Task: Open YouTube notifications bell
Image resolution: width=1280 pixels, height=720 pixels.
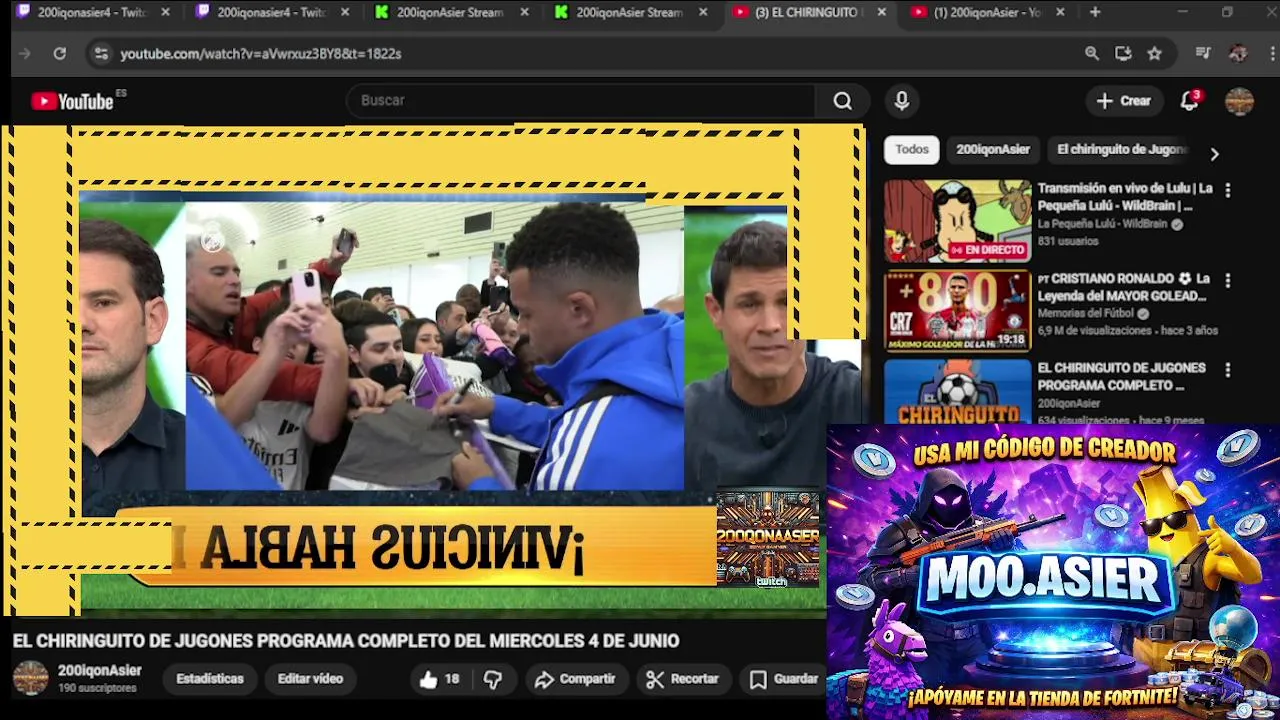Action: tap(1189, 101)
